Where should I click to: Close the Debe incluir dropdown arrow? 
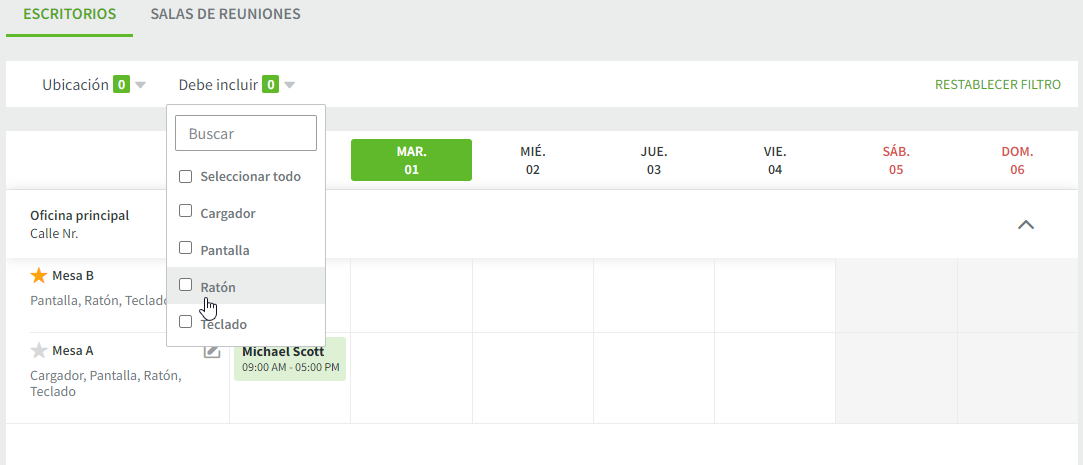pos(289,85)
